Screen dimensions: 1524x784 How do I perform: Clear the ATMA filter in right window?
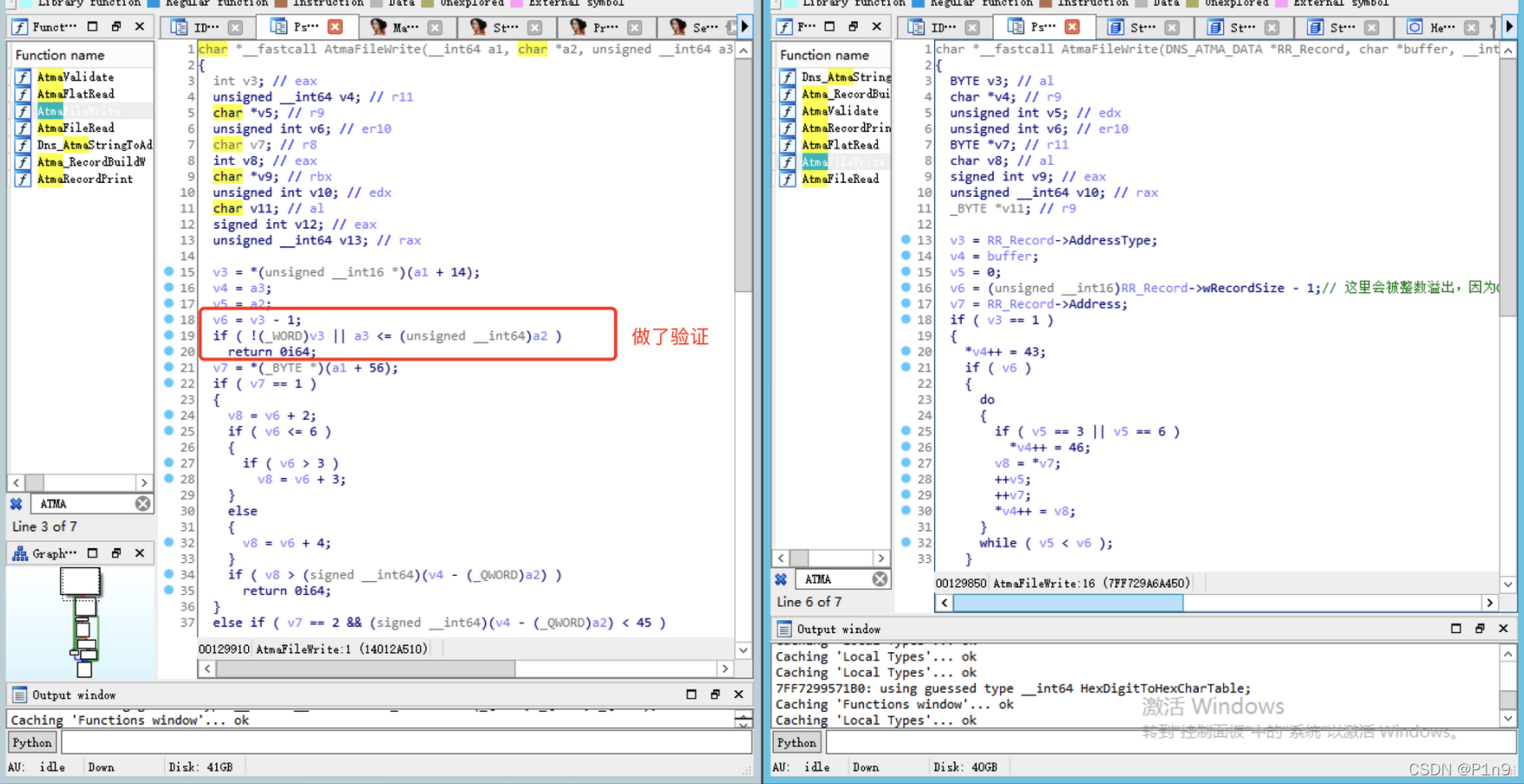880,579
